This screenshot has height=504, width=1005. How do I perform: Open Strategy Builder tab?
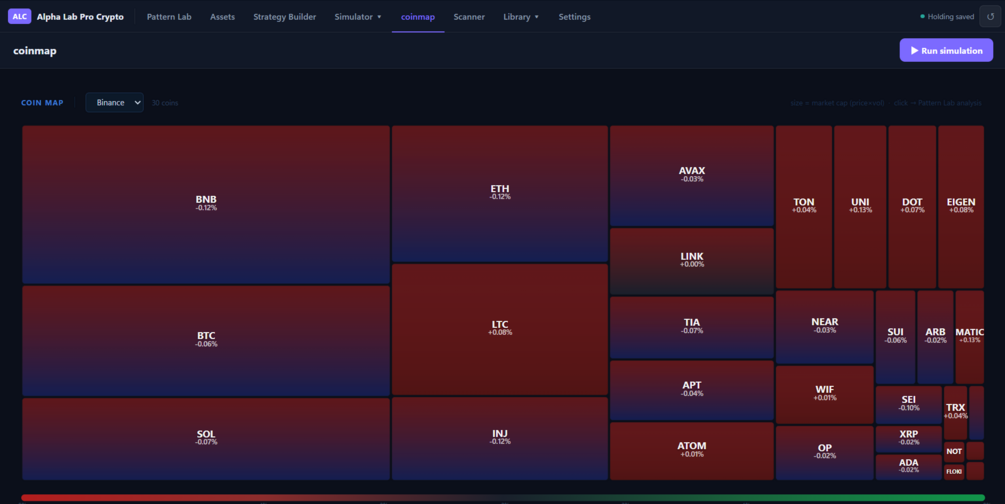pyautogui.click(x=285, y=17)
